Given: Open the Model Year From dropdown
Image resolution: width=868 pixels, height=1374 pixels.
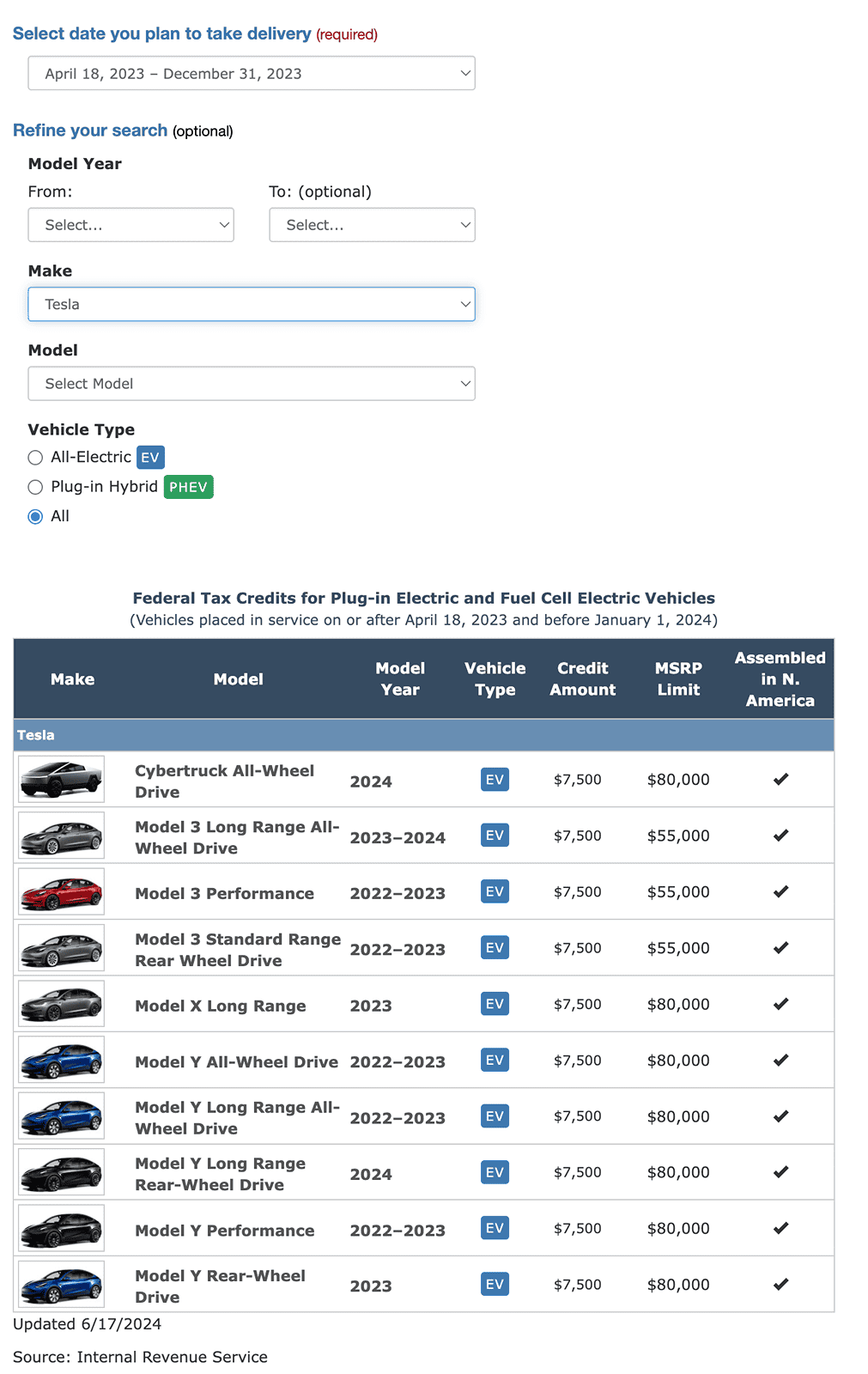Looking at the screenshot, I should tap(131, 225).
